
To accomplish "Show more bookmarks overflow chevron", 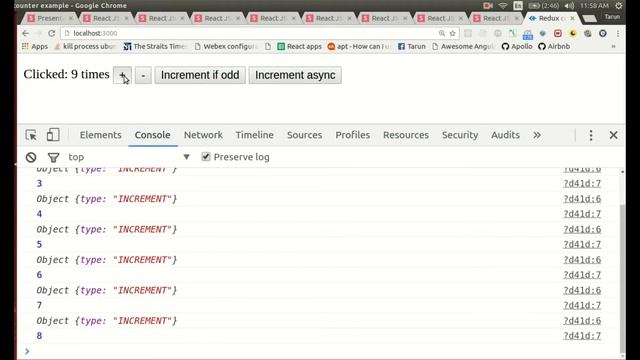I will tap(613, 47).
